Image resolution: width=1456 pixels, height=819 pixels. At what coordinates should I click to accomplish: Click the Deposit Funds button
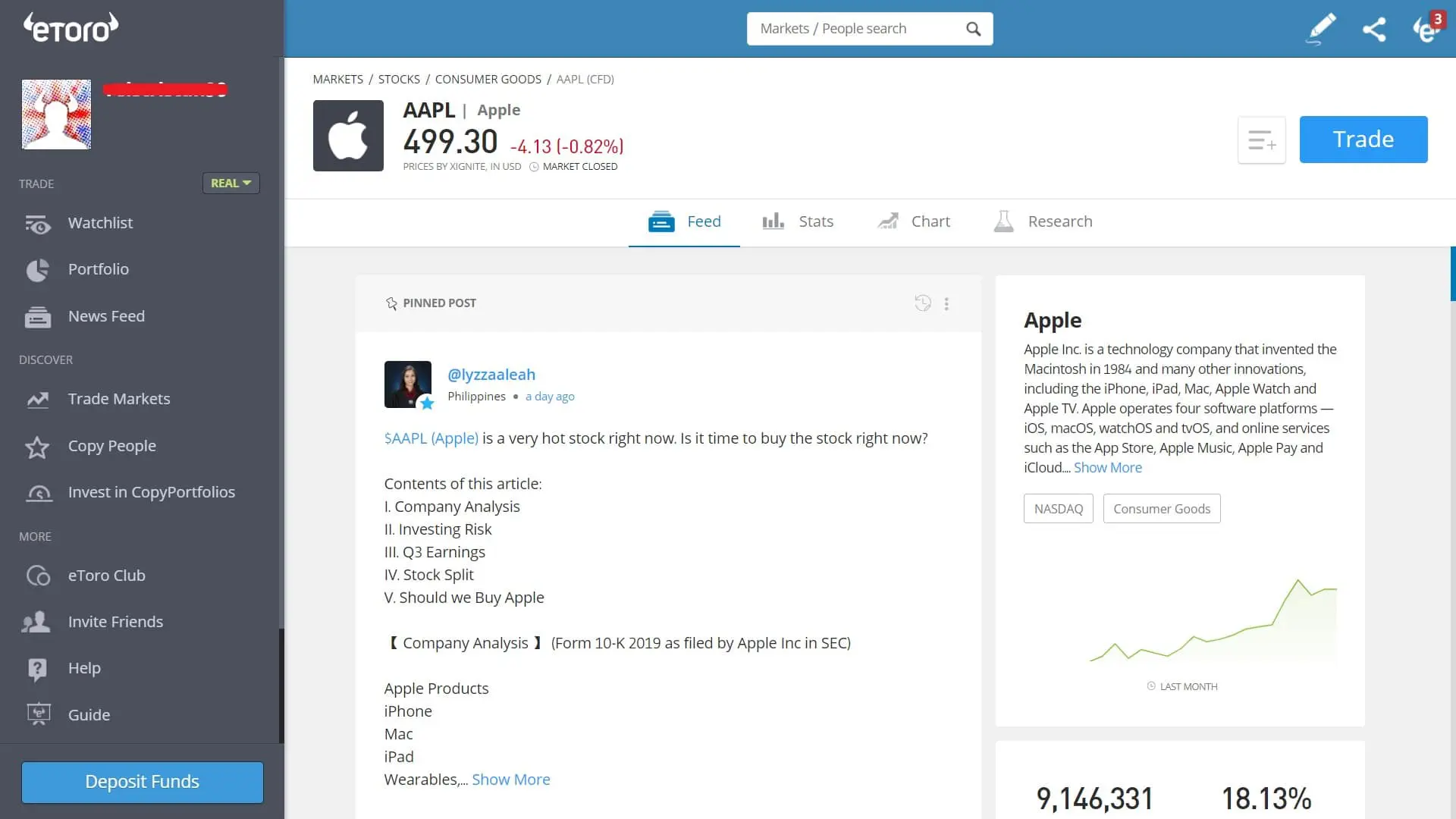142,782
